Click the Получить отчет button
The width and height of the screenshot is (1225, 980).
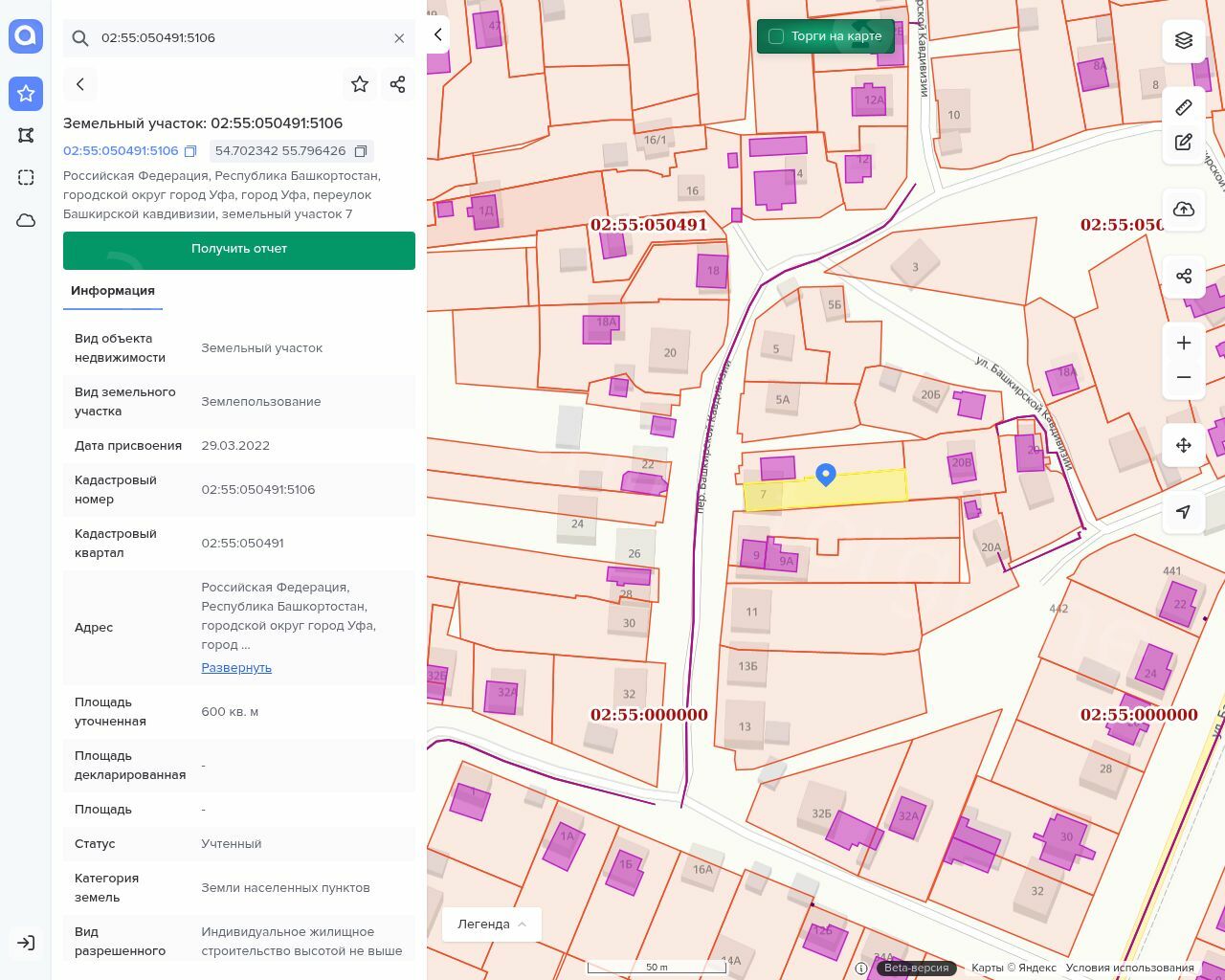[x=239, y=250]
